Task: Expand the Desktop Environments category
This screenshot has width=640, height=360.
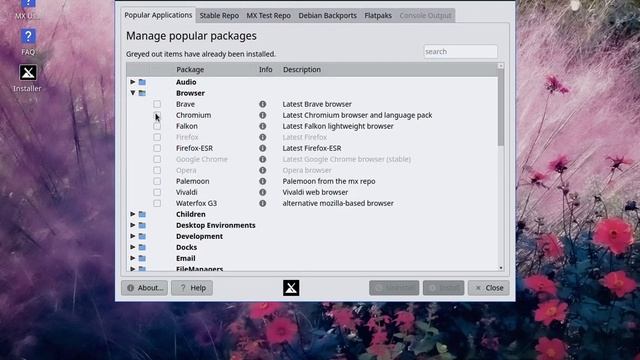Action: pyautogui.click(x=133, y=225)
